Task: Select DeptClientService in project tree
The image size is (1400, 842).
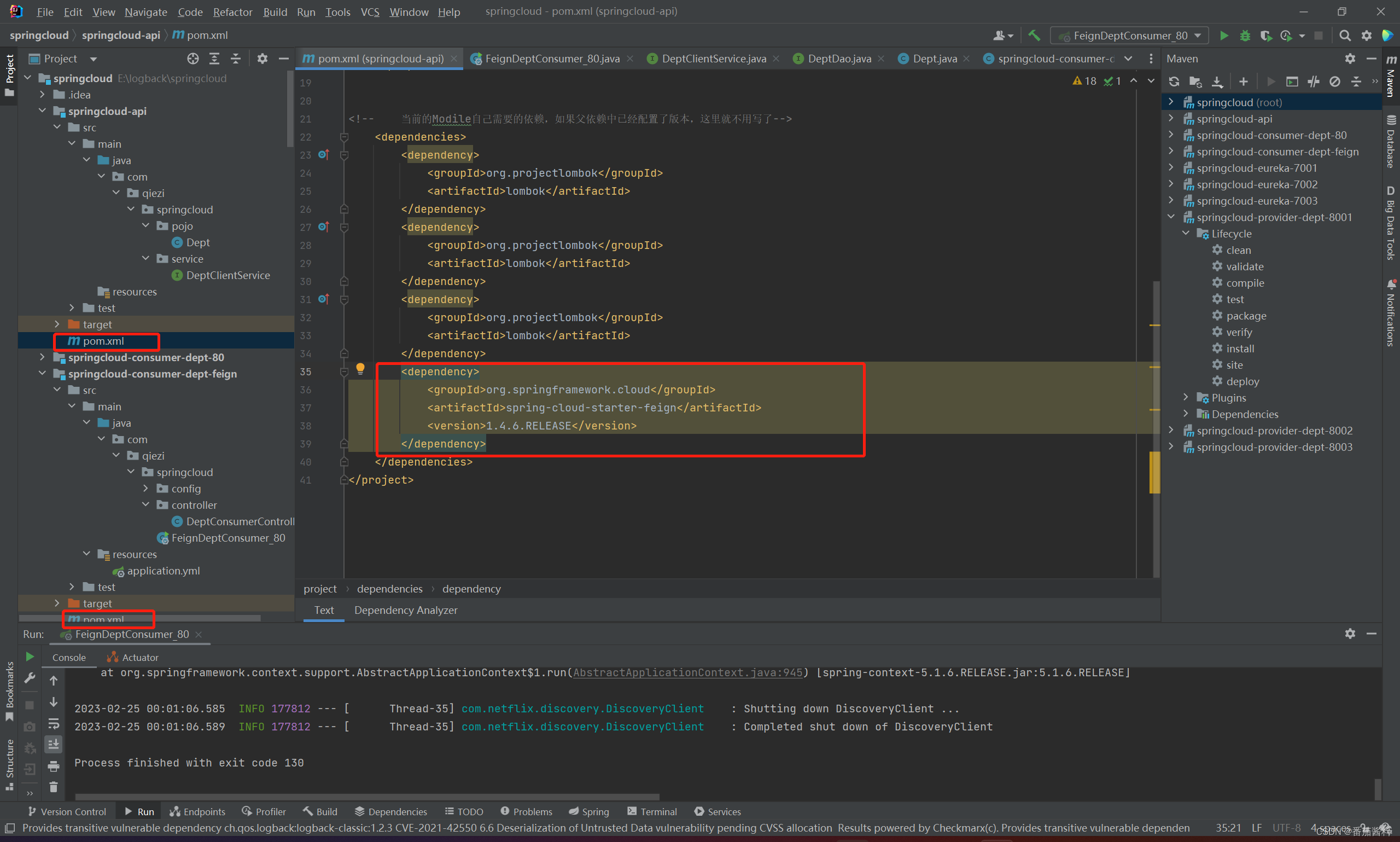Action: (x=228, y=275)
